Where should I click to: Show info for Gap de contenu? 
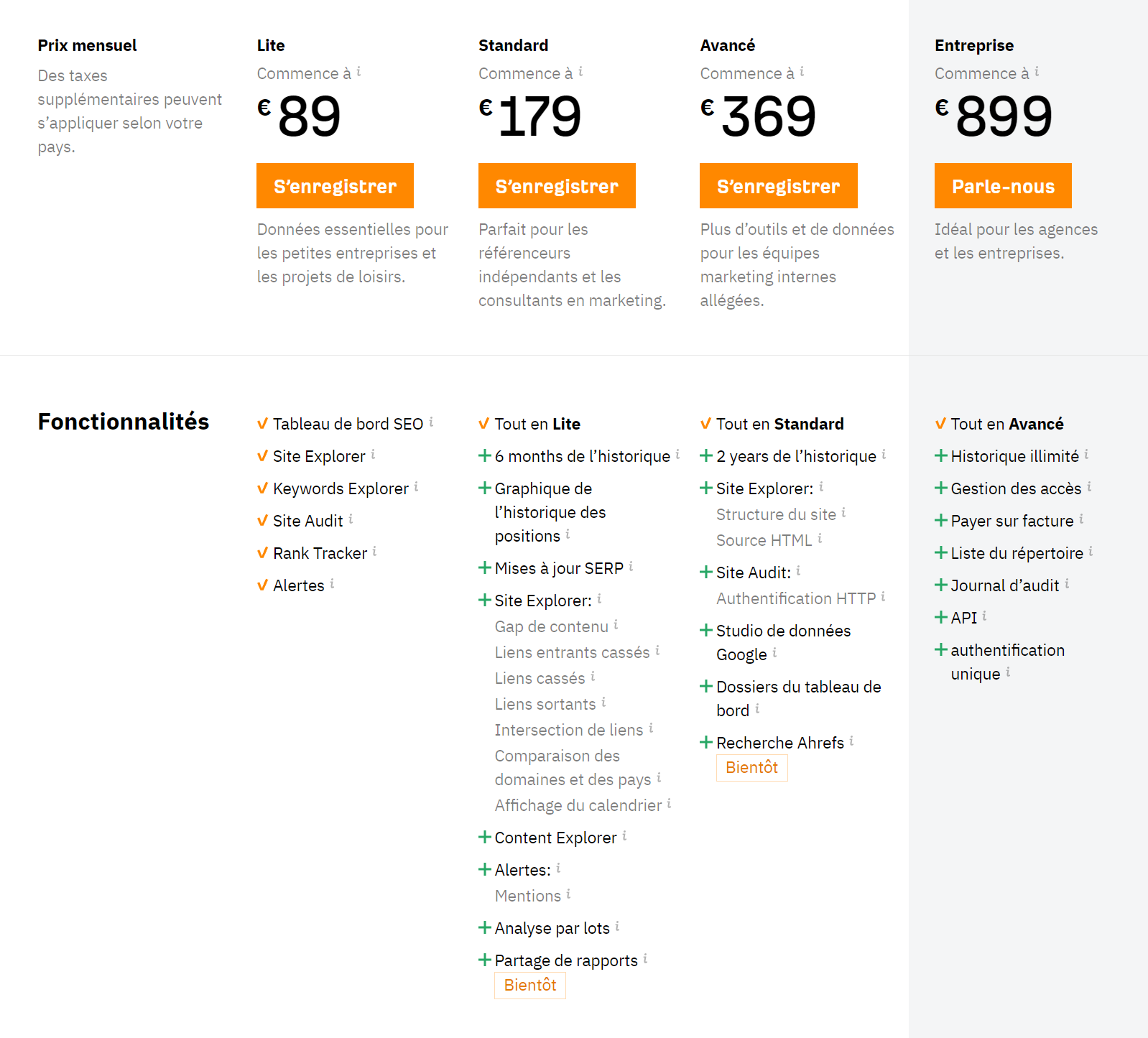tap(616, 624)
